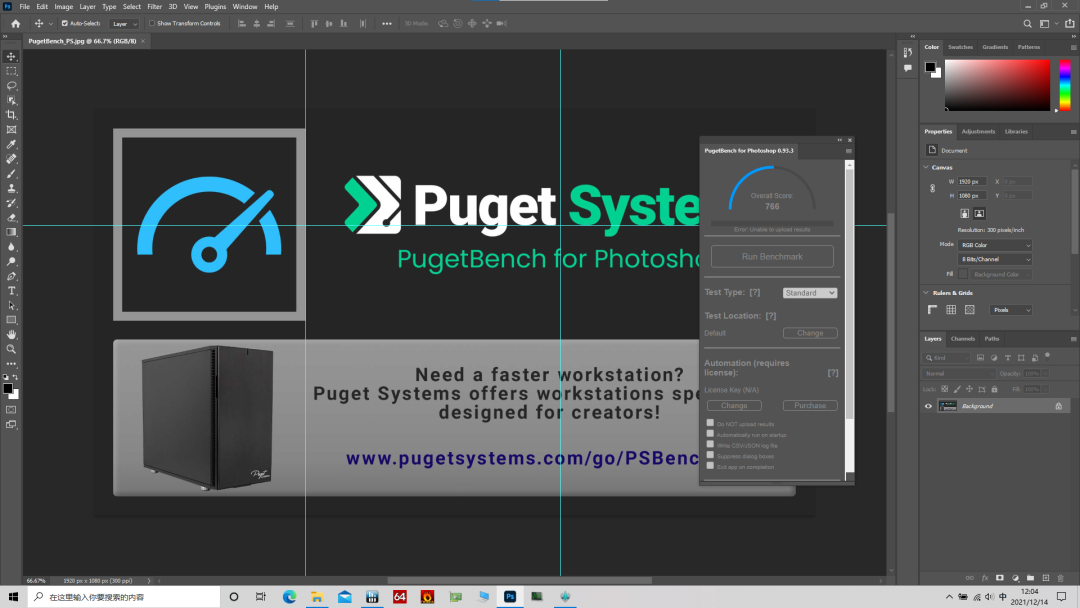Click the canvas Width input field
1080x608 pixels.
(971, 182)
